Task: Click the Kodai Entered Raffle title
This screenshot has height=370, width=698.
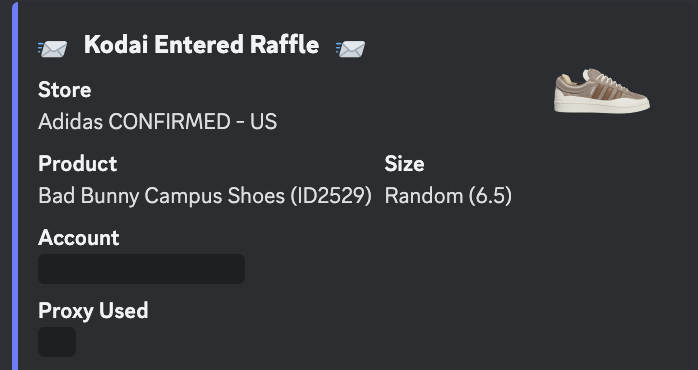Action: (x=202, y=45)
